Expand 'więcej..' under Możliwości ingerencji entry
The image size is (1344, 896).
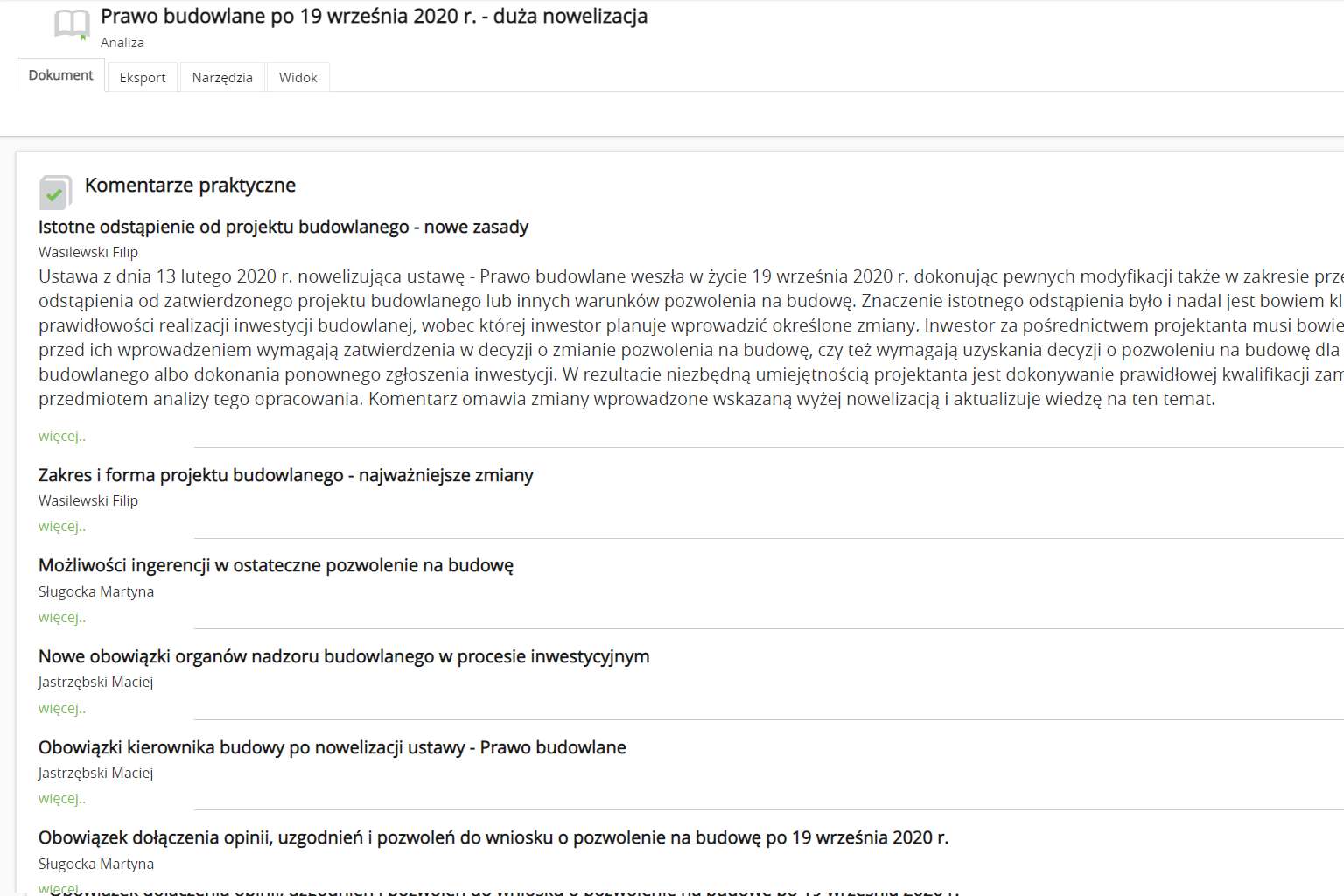click(x=62, y=617)
